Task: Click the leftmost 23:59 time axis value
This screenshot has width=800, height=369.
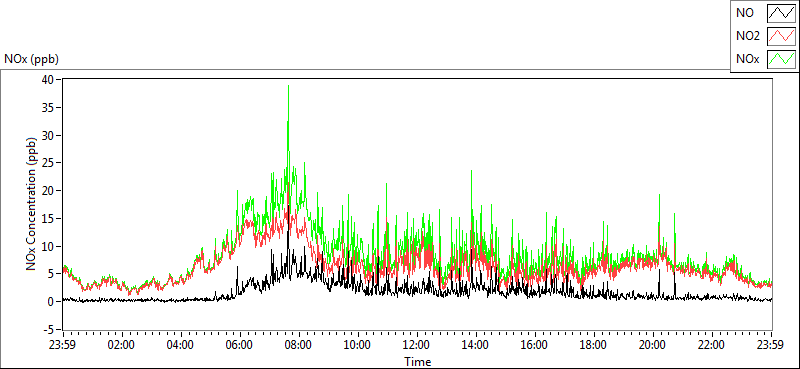Action: coord(62,345)
